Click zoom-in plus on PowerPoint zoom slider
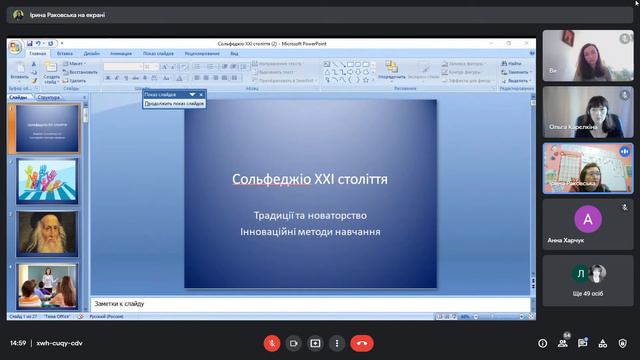 [522, 317]
